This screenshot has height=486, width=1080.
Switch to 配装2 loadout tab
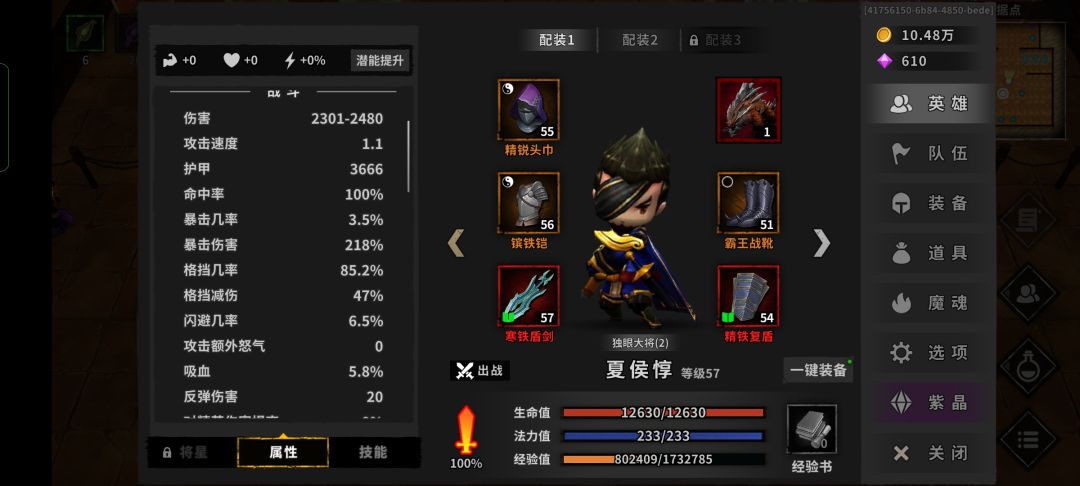coord(640,40)
